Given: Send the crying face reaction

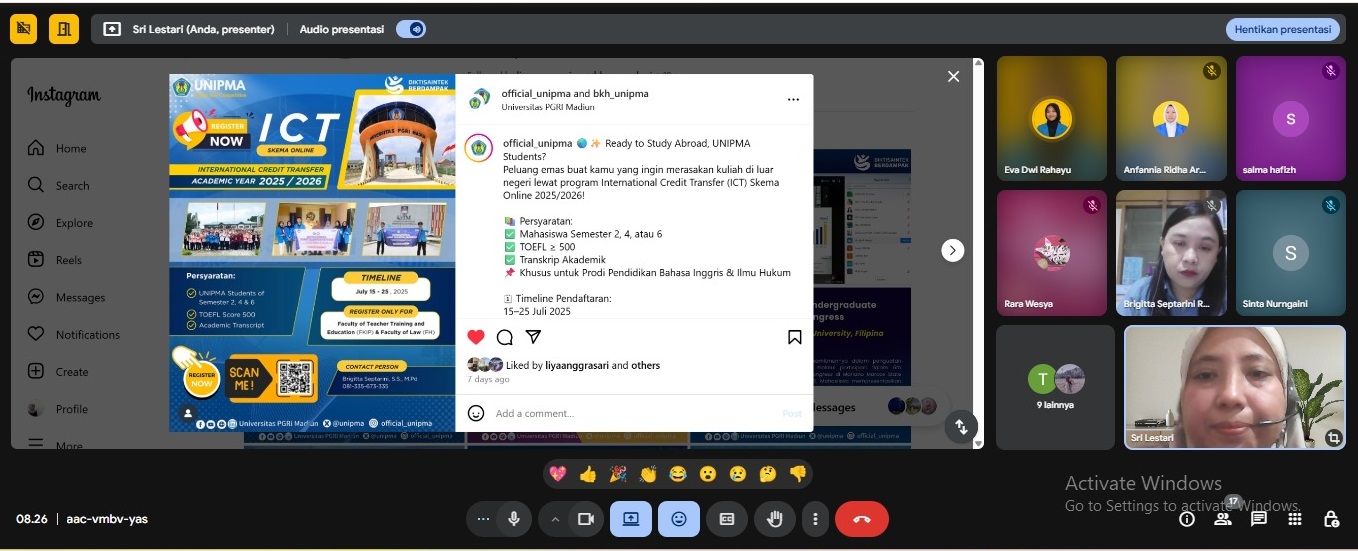Looking at the screenshot, I should 737,474.
